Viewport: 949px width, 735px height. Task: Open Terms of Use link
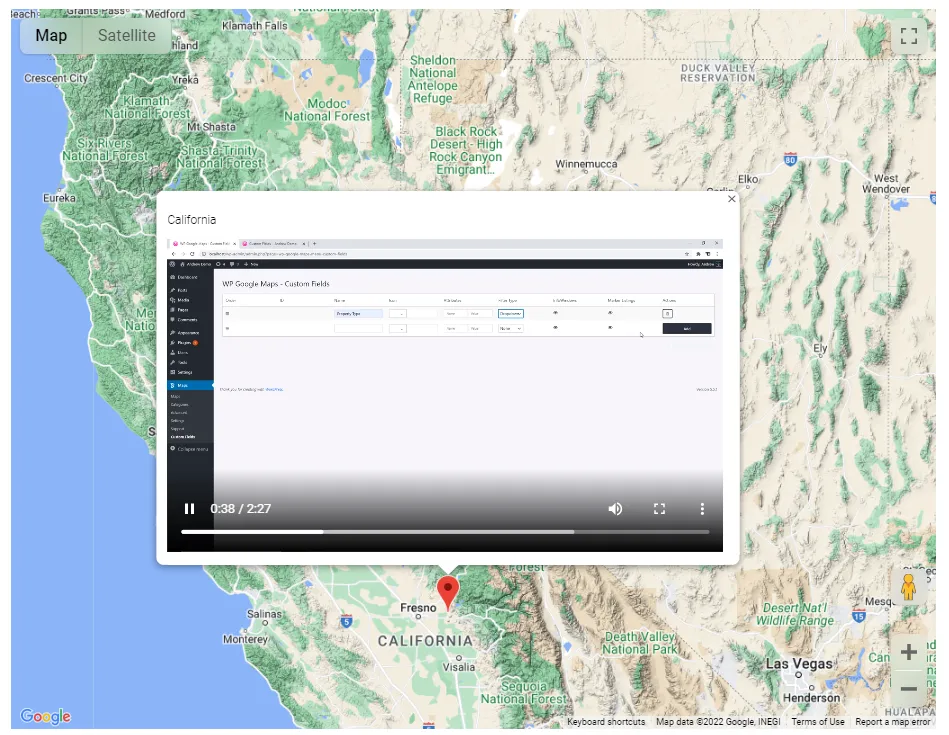point(818,722)
